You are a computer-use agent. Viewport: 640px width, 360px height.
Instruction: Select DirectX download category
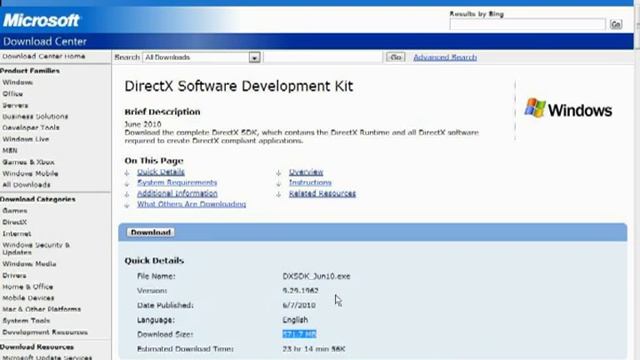click(x=15, y=222)
